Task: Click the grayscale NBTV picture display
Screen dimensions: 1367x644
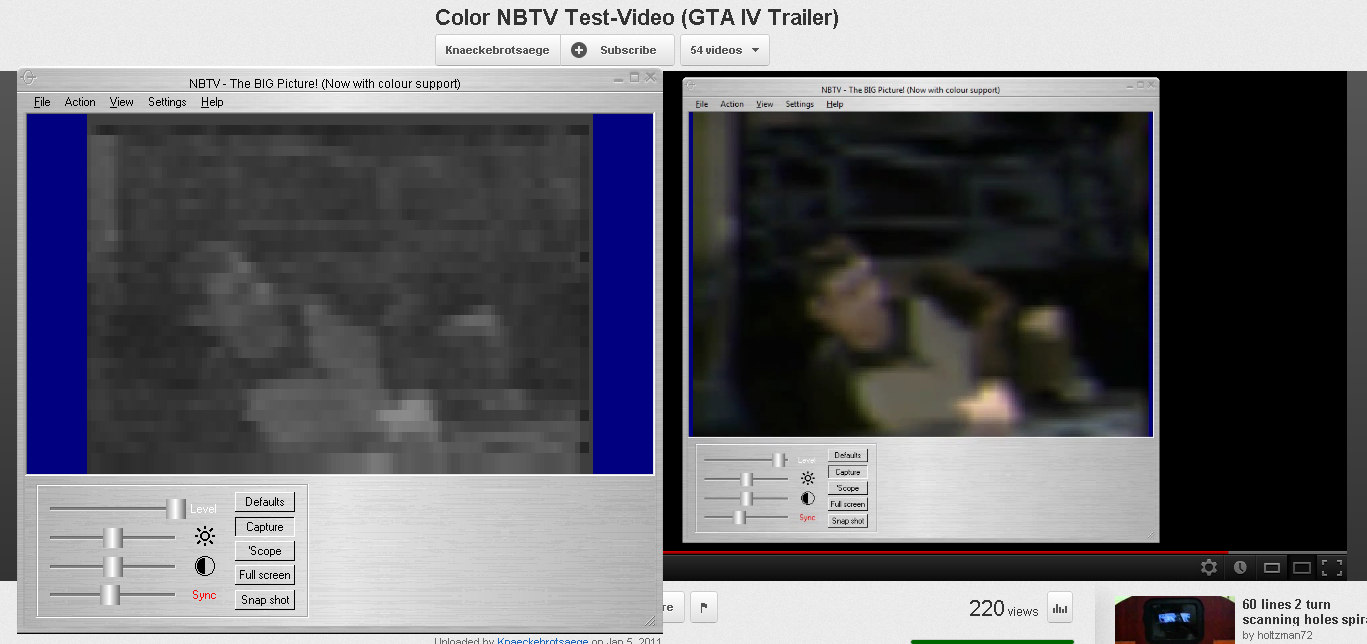Action: (340, 293)
